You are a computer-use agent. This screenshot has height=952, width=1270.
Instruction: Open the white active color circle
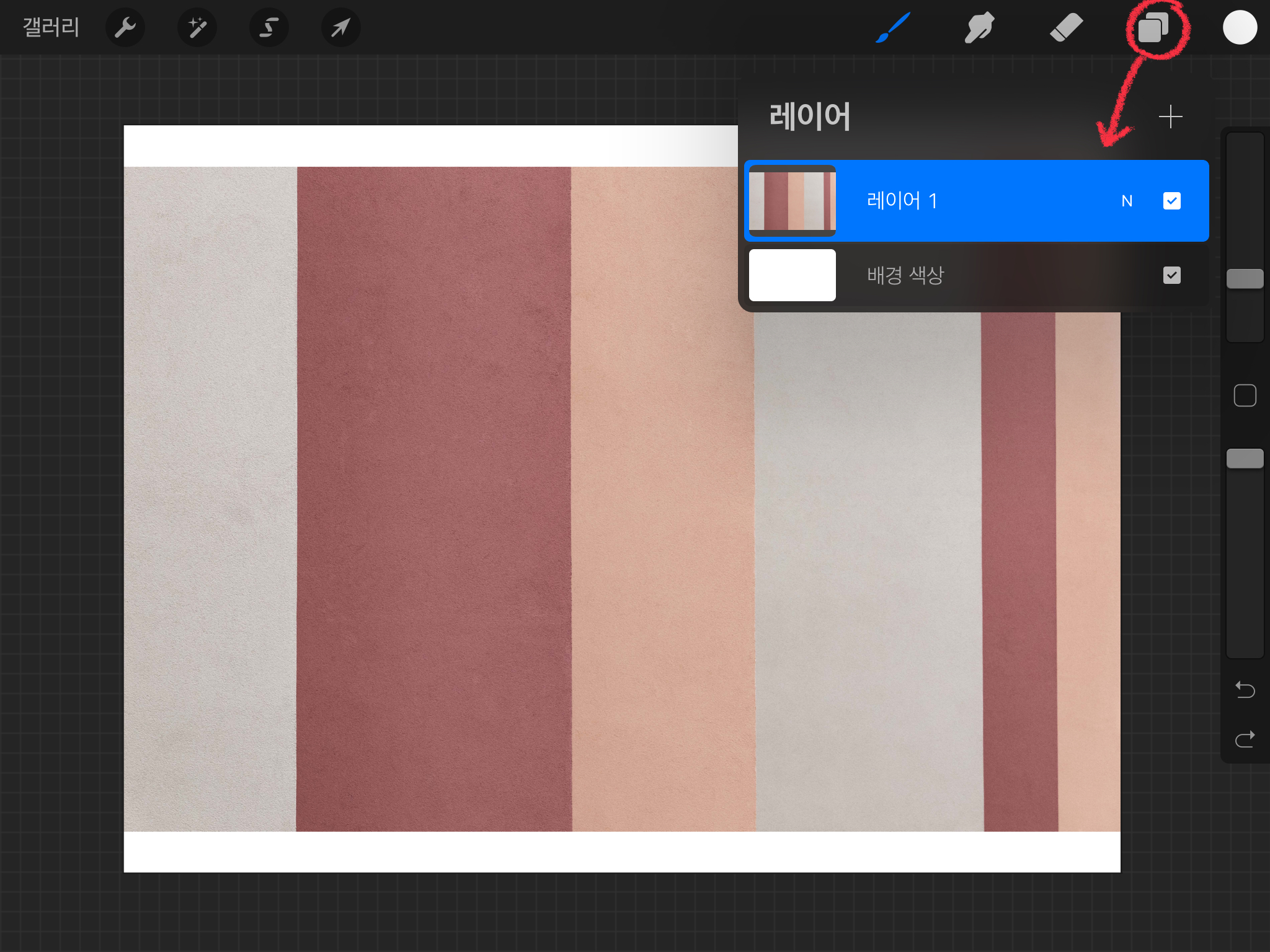[x=1240, y=27]
